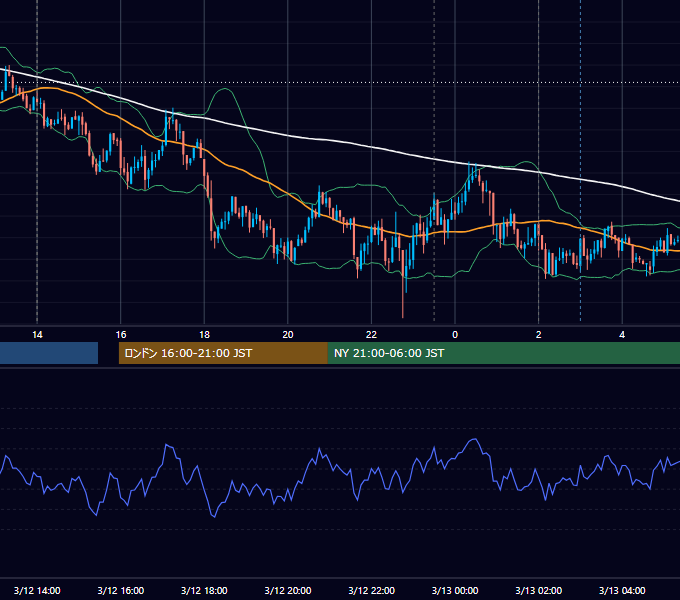Select the 3/13 04:00 time label
The image size is (680, 600).
tap(622, 590)
